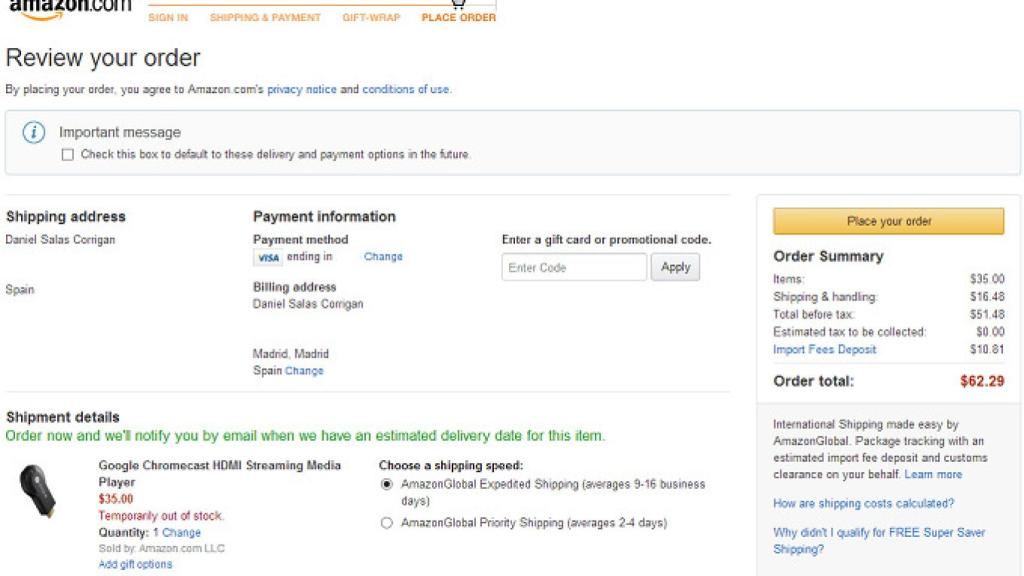Image resolution: width=1024 pixels, height=576 pixels.
Task: Change the item quantity
Action: (x=181, y=533)
